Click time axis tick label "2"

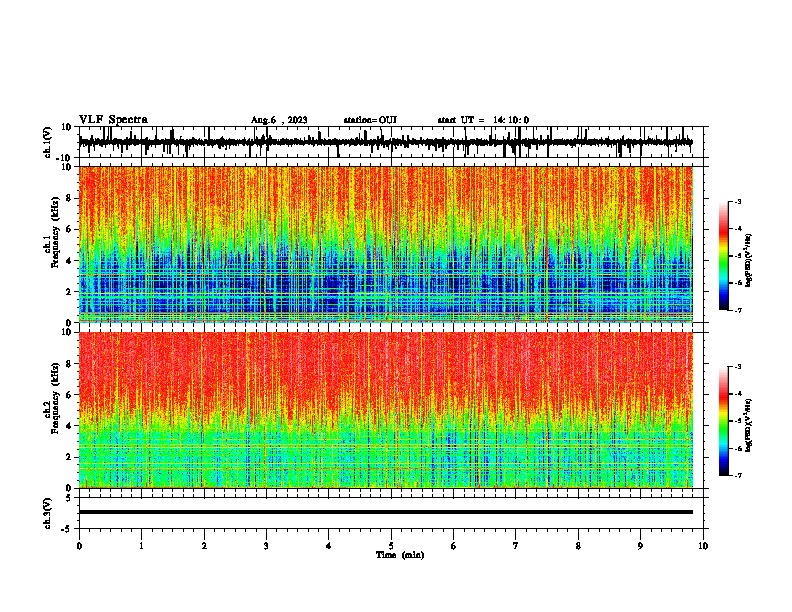(204, 546)
